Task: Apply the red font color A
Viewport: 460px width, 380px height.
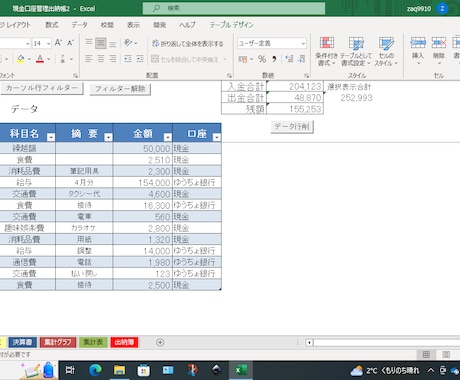Action: (40, 59)
